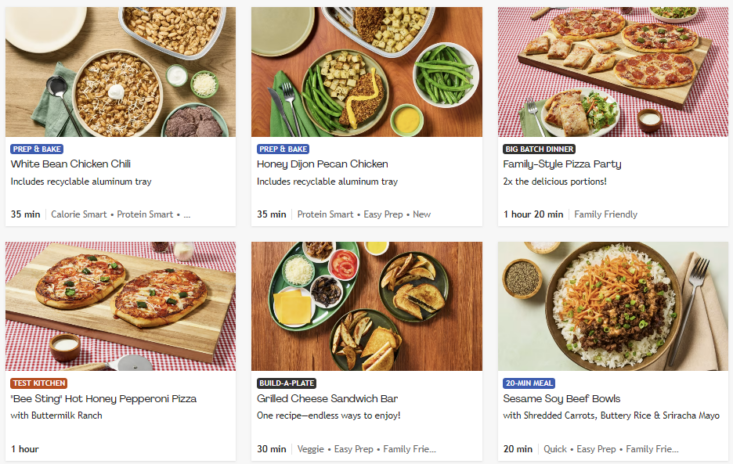Open the Grilled Cheese Sandwich Bar photo
The height and width of the screenshot is (464, 733).
pos(366,306)
